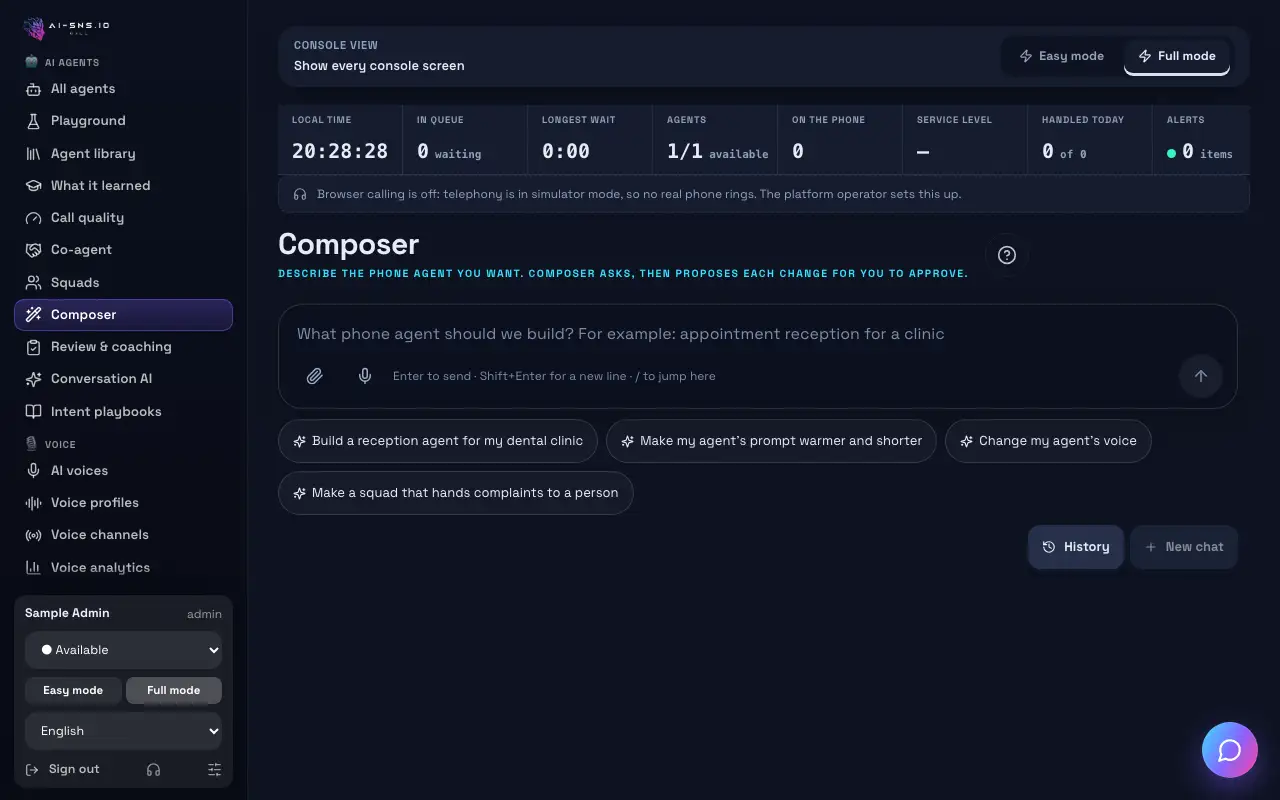Open the Available status dropdown
The image size is (1280, 800).
(x=123, y=650)
